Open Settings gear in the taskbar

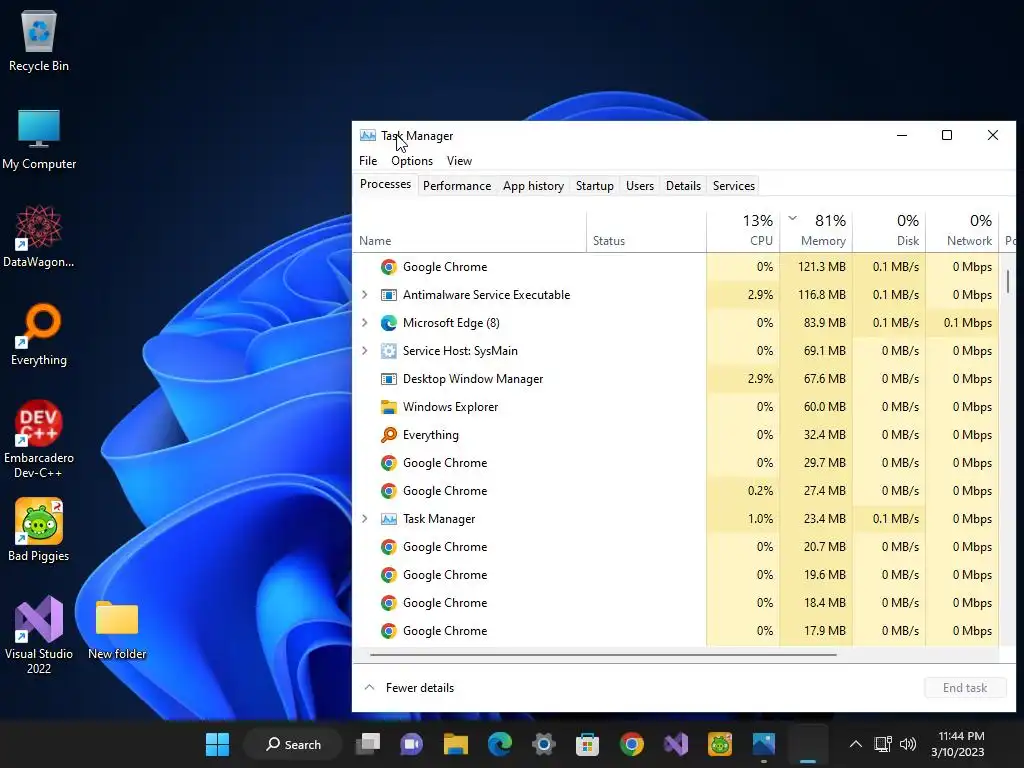(x=543, y=744)
